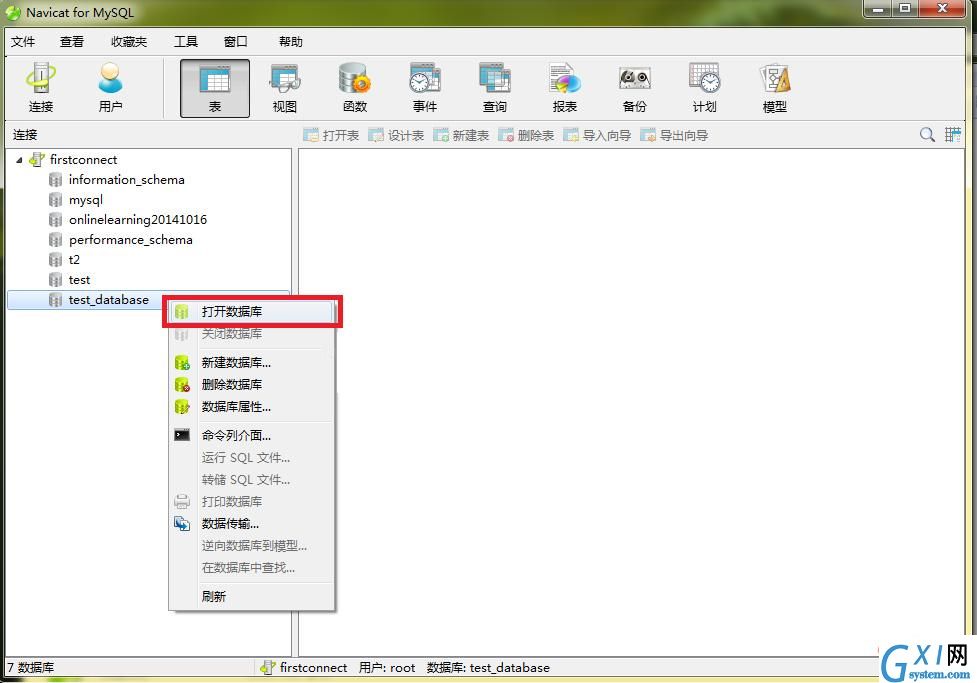Screen dimensions: 977x683
Task: Click the 删除表 button
Action: (526, 135)
